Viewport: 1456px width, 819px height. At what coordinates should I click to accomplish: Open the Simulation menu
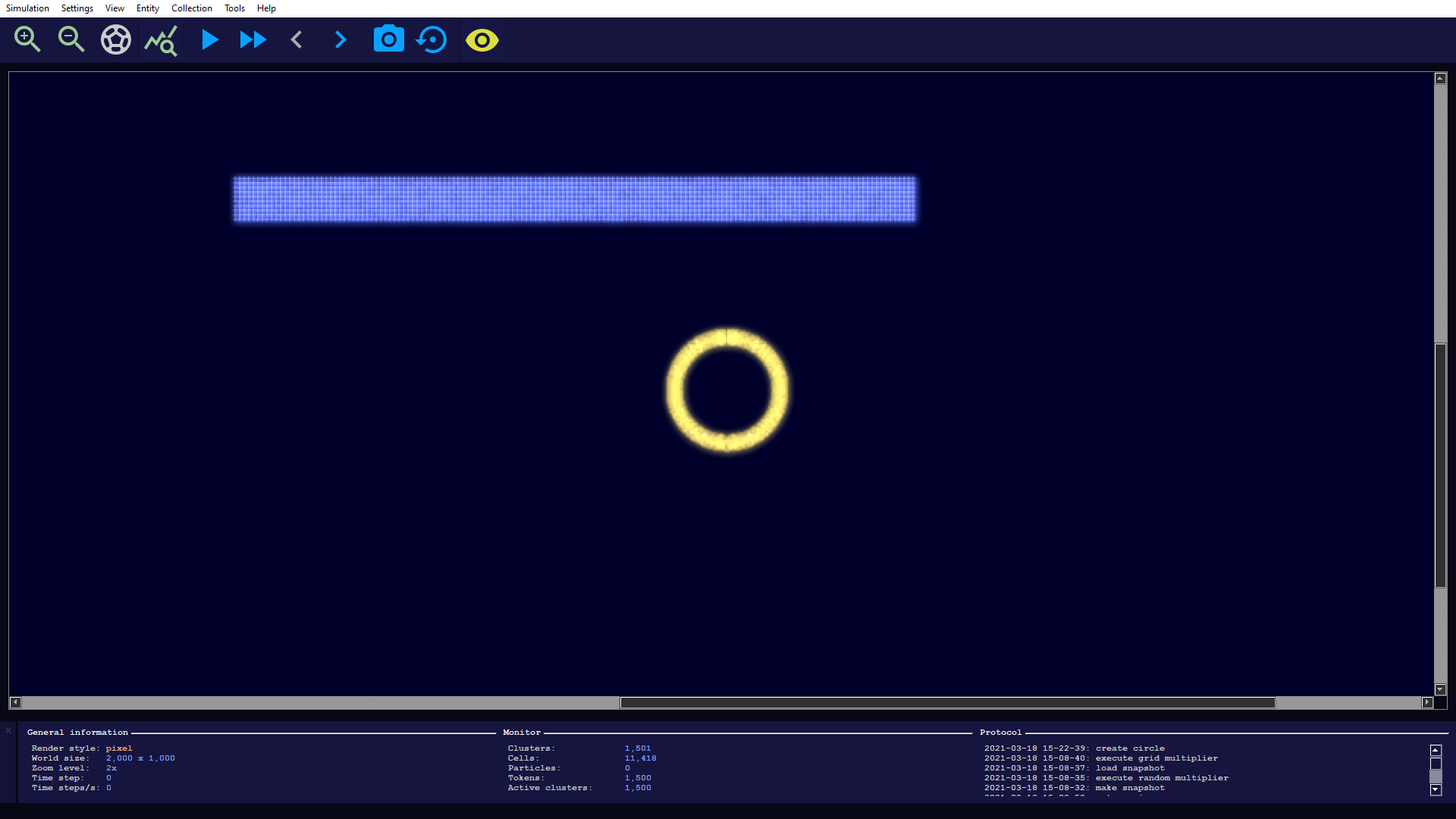click(27, 8)
